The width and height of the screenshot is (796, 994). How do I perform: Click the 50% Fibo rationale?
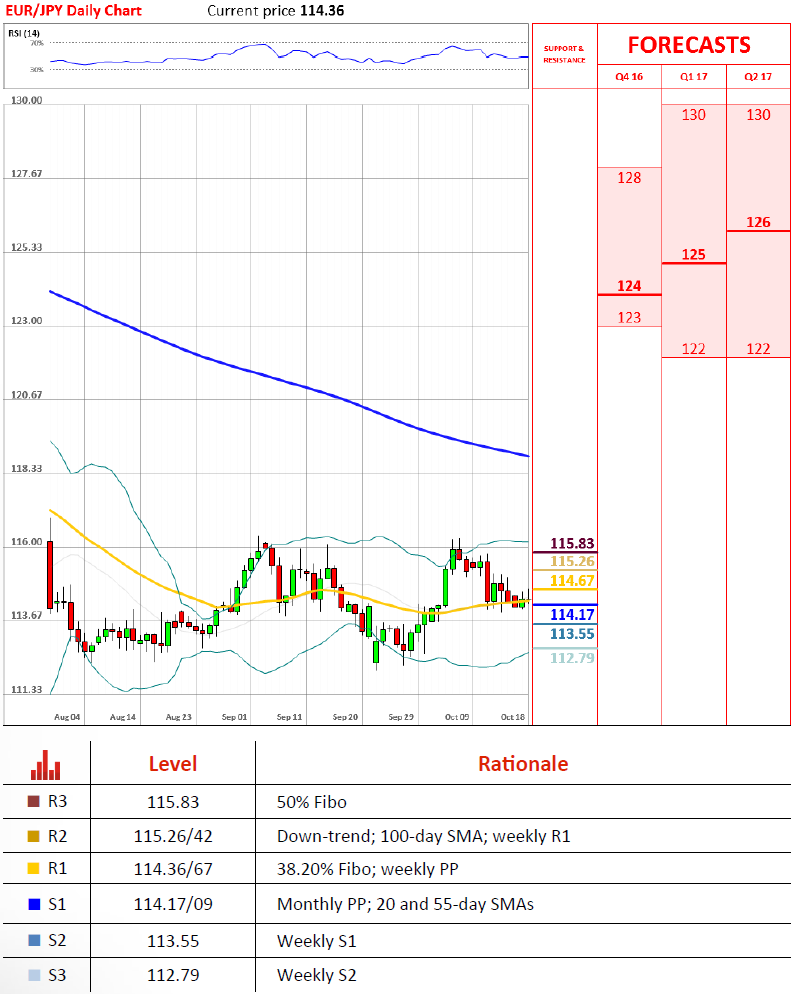312,803
